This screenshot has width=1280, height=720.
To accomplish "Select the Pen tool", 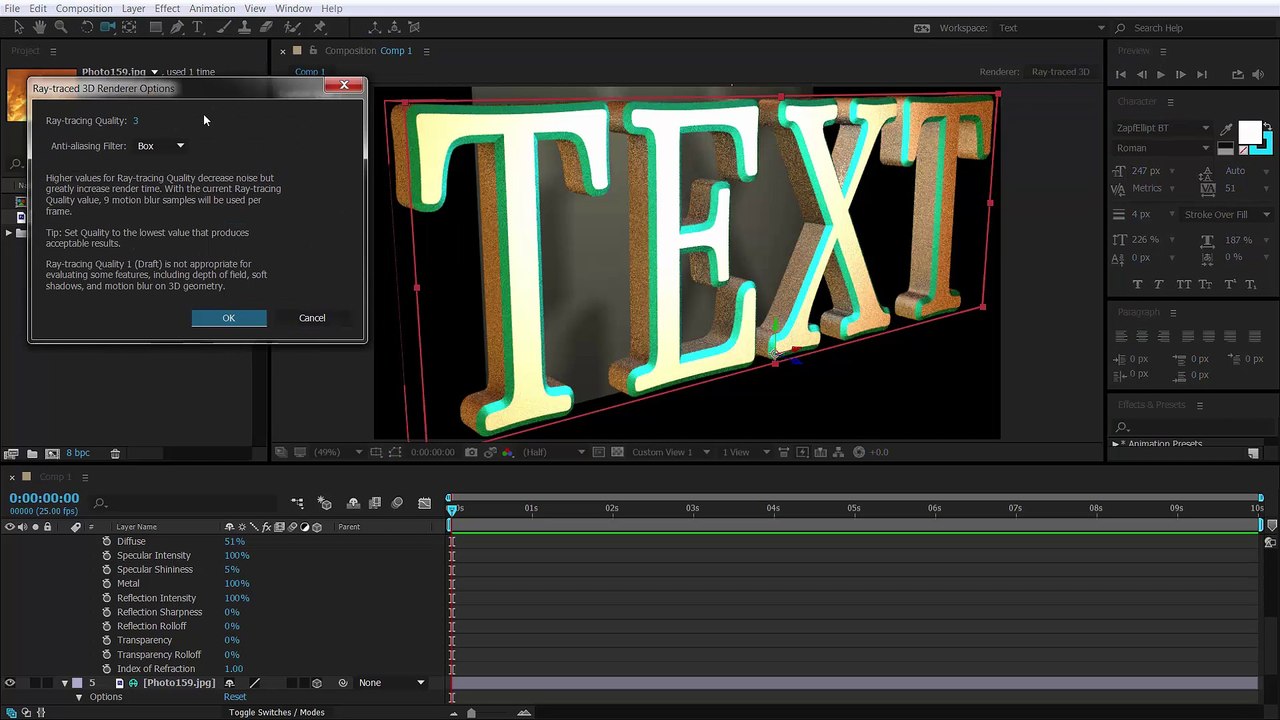I will [x=176, y=27].
